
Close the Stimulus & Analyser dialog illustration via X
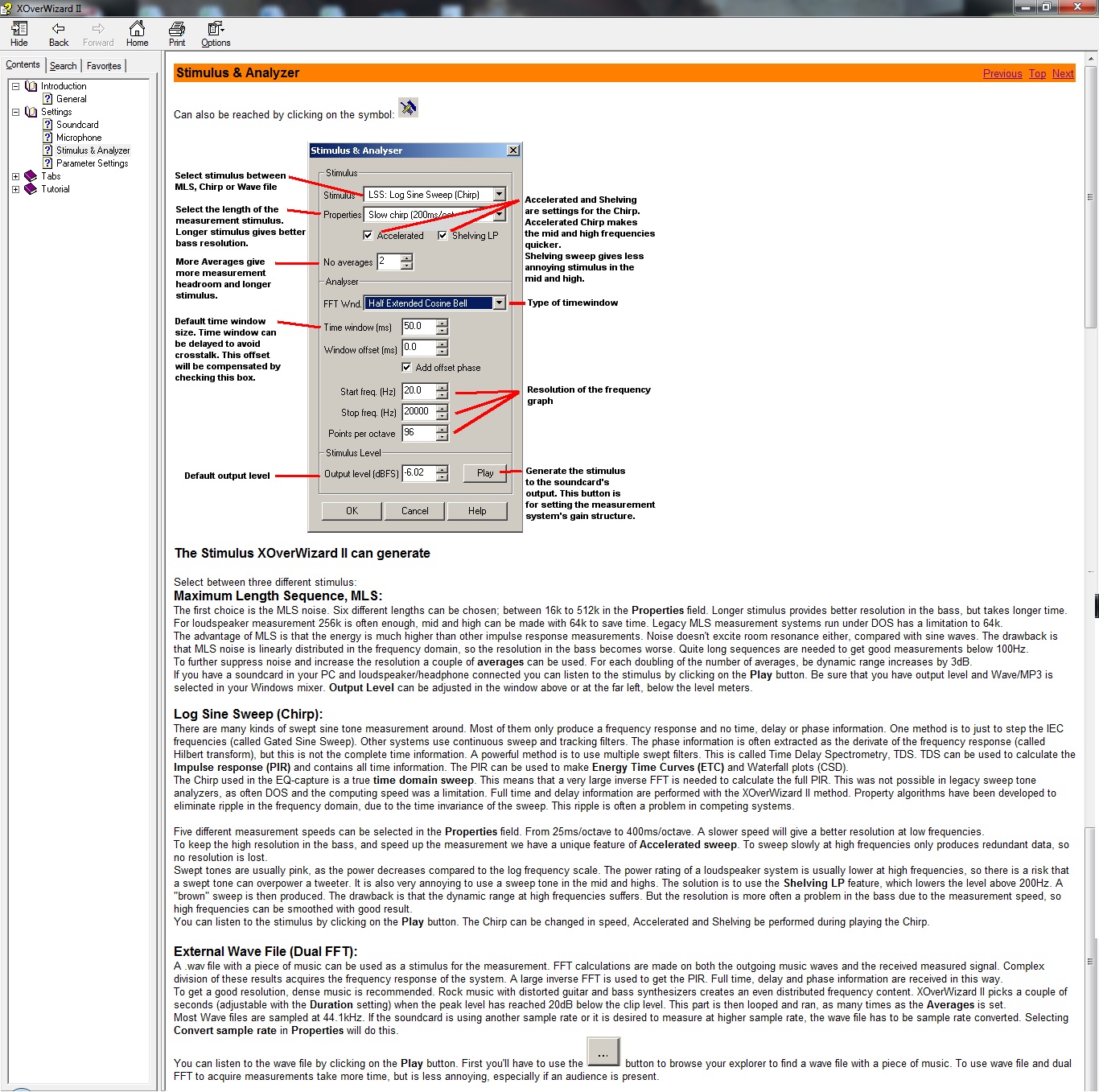pos(513,150)
